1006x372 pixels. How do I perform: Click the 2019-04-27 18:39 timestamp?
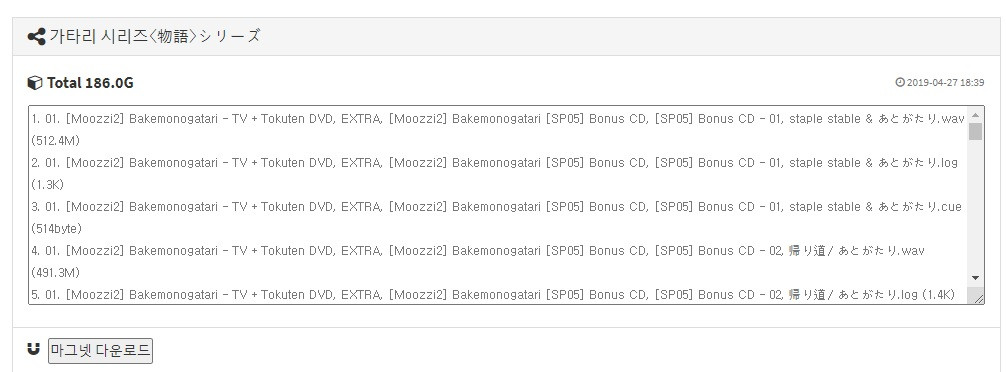tap(946, 82)
